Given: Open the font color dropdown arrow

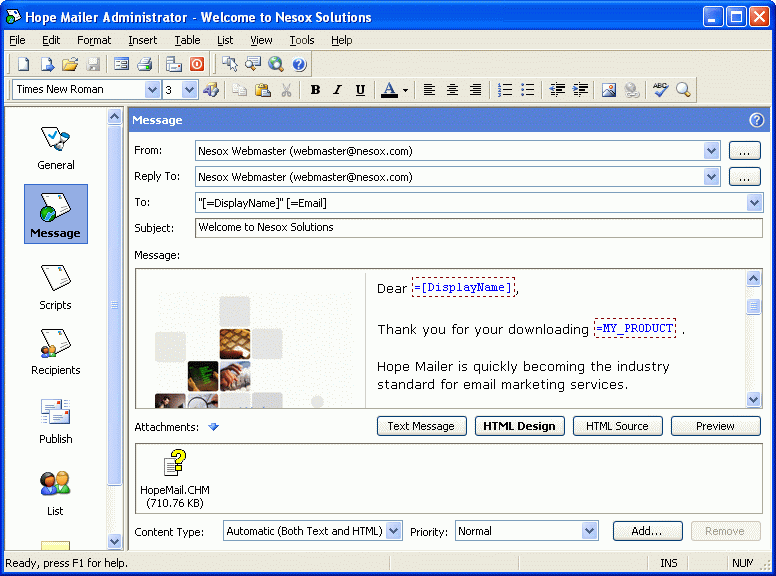Looking at the screenshot, I should pyautogui.click(x=405, y=91).
